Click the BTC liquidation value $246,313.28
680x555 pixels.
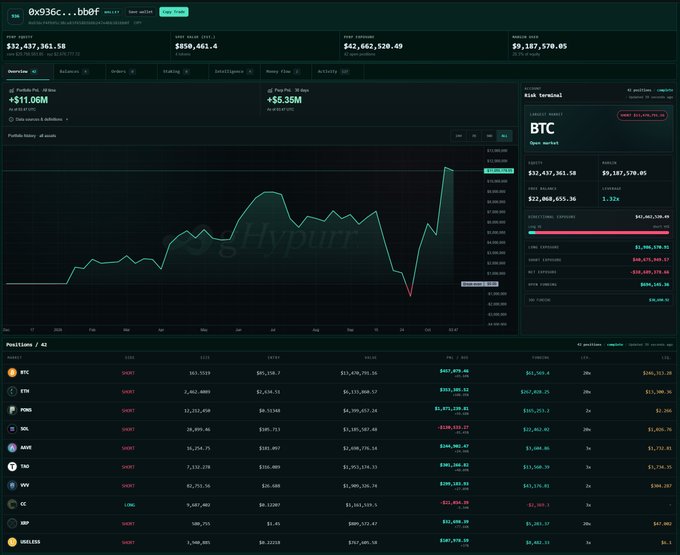(x=657, y=373)
